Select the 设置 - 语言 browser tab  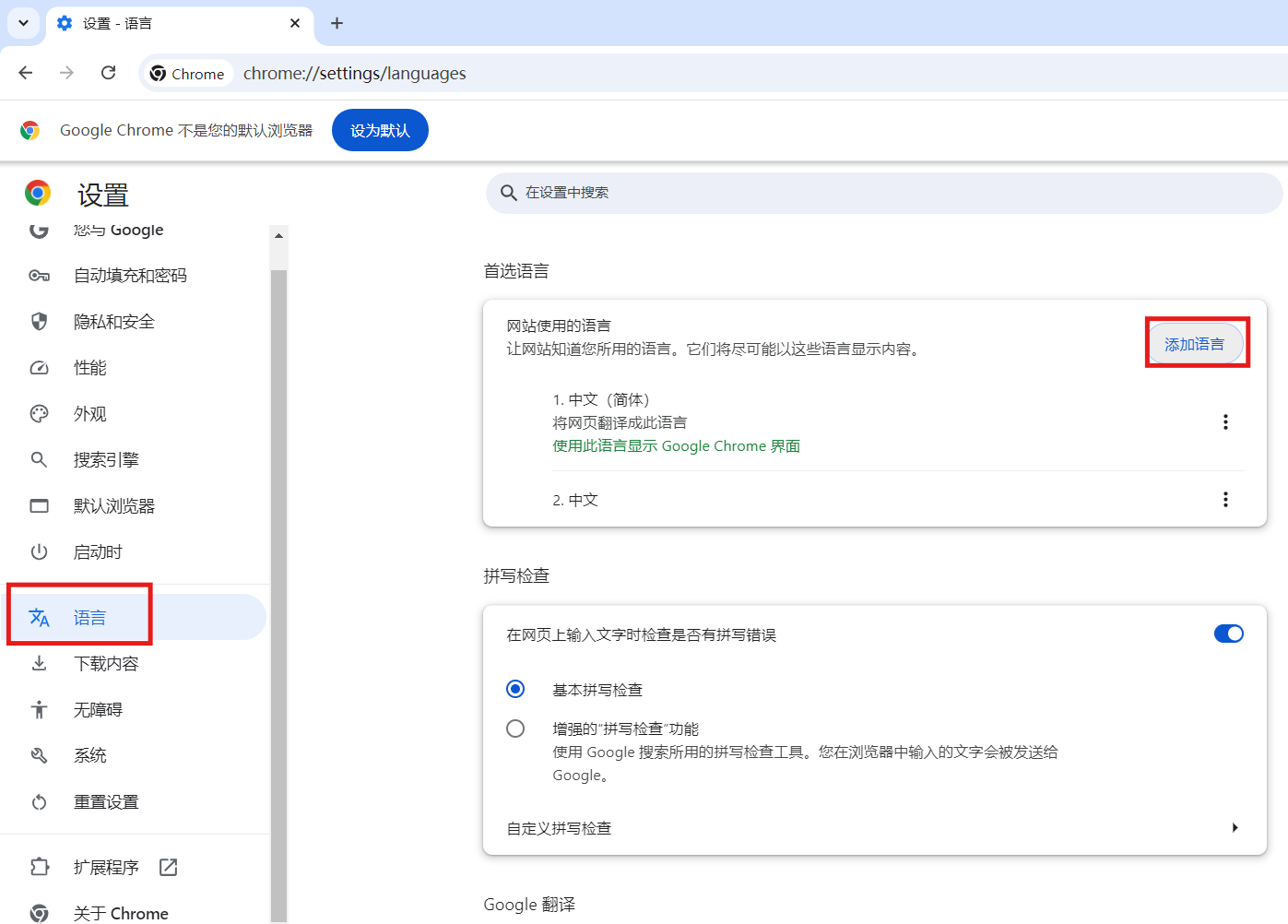[x=179, y=23]
